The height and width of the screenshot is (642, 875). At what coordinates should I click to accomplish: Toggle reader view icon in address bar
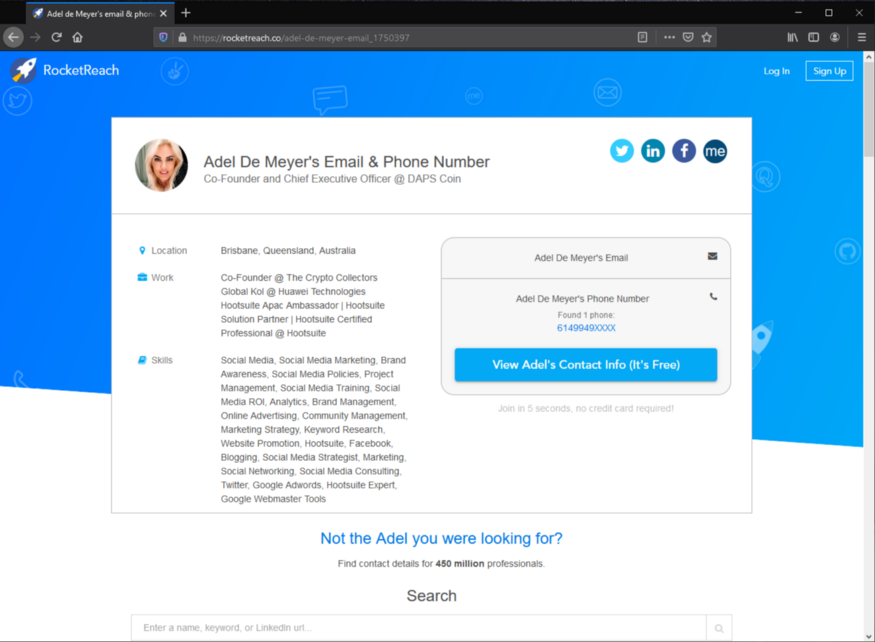(642, 37)
